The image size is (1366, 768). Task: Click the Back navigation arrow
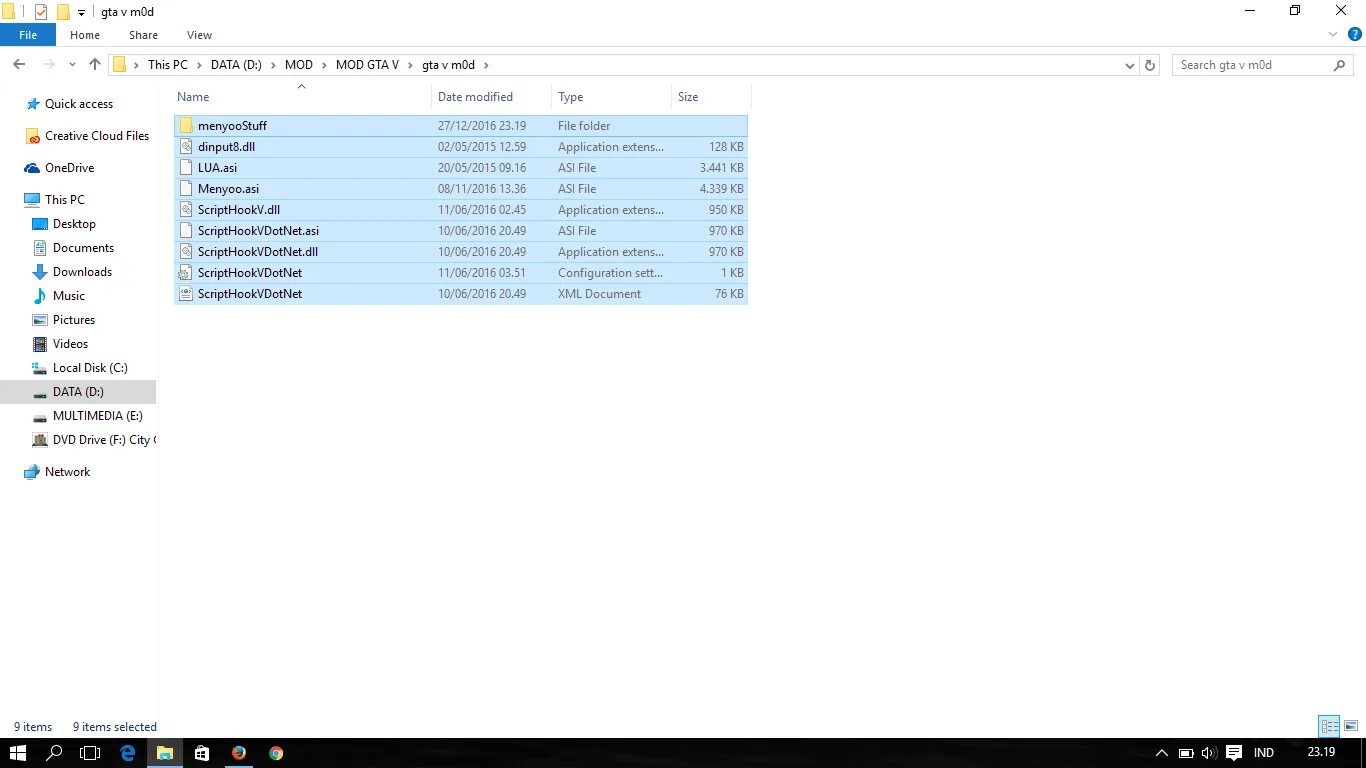click(19, 64)
